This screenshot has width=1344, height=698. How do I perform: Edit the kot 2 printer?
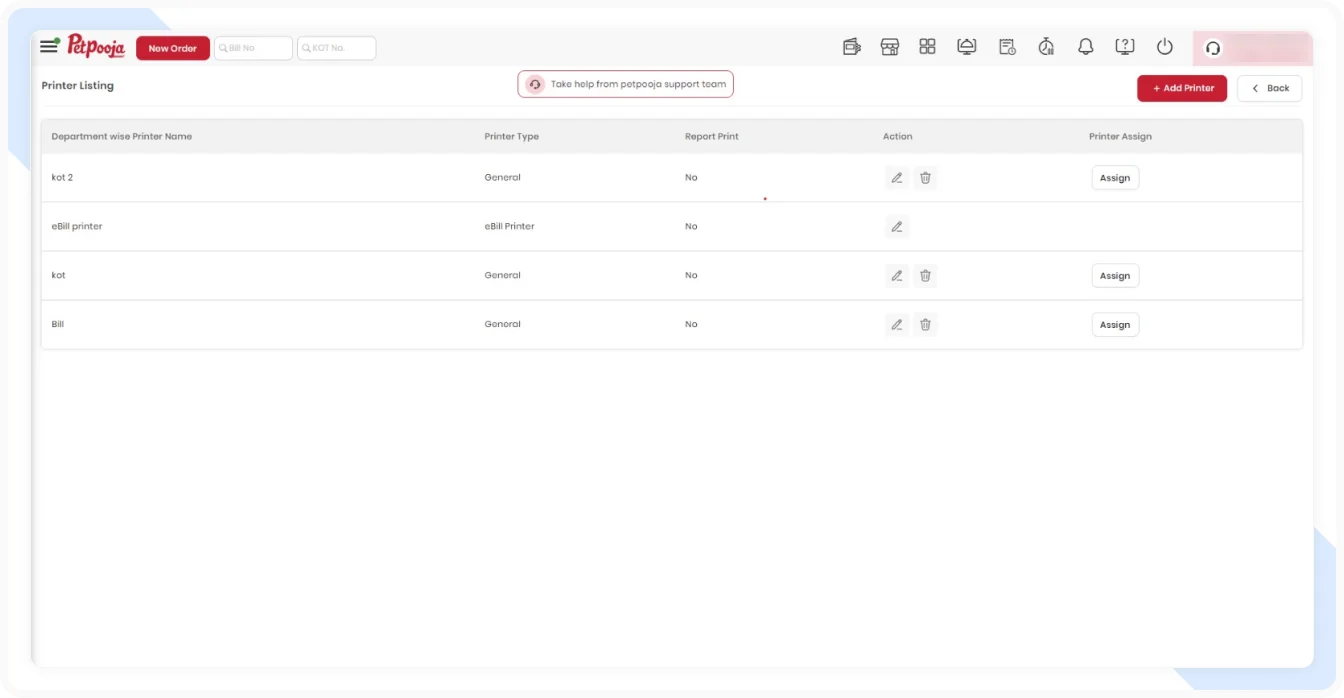coord(897,178)
